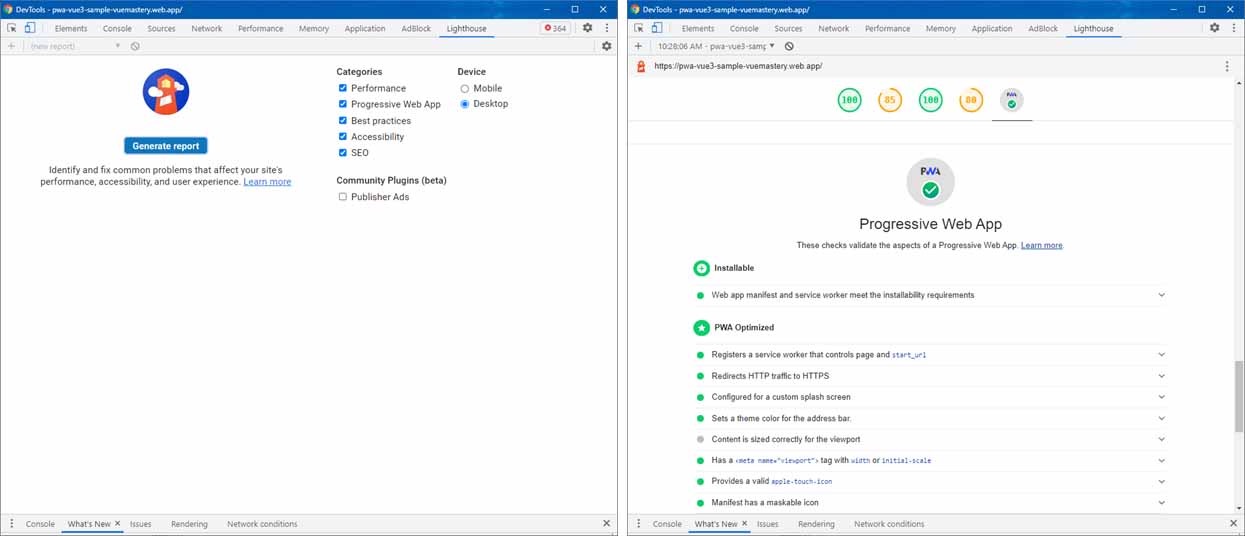Select the Desktop device radio button

(465, 104)
